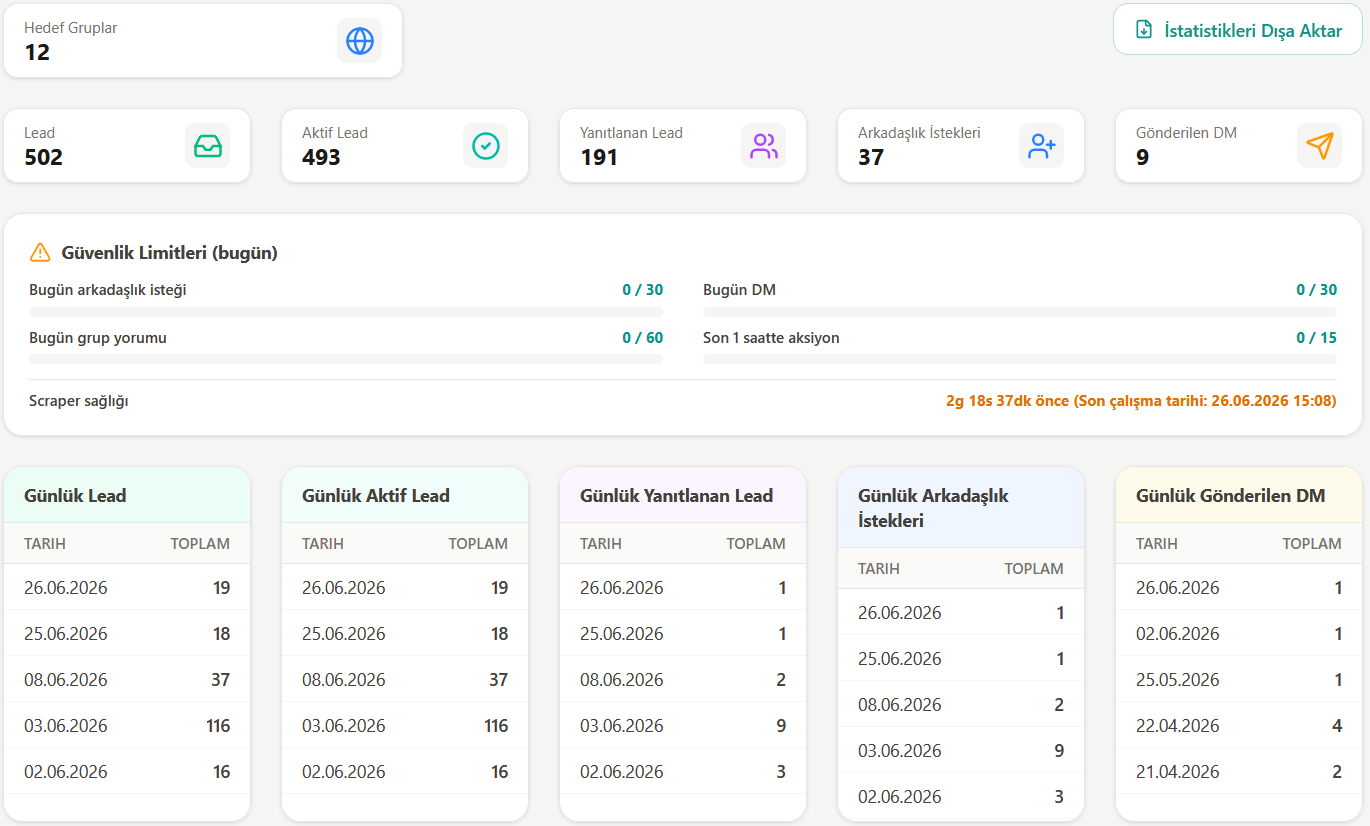Click the 22.04.2026 row in Günlük Gönderilen DM
The height and width of the screenshot is (826, 1370).
[x=1239, y=726]
